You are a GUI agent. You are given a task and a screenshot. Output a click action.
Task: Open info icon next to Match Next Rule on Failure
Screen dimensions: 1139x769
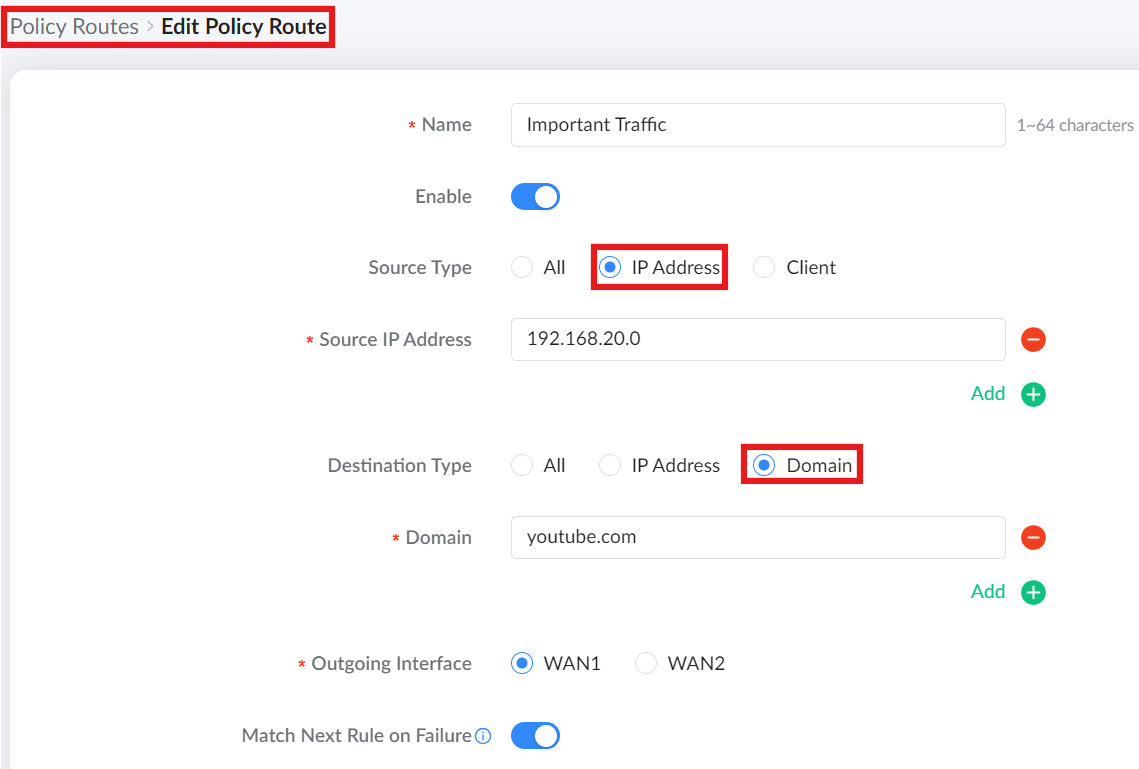point(483,736)
